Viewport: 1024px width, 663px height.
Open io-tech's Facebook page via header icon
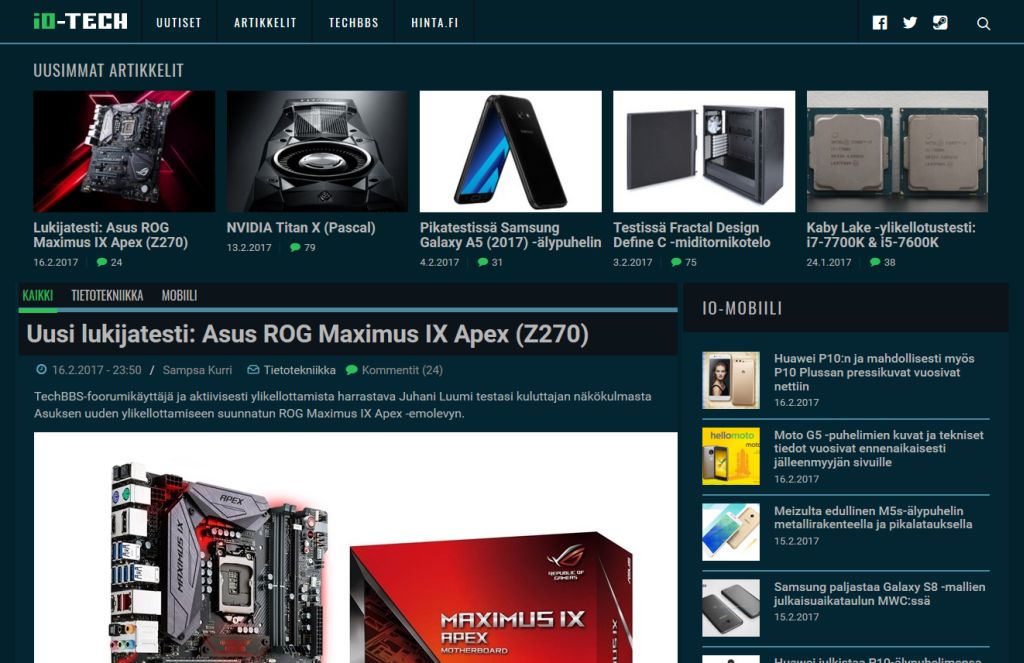click(880, 22)
